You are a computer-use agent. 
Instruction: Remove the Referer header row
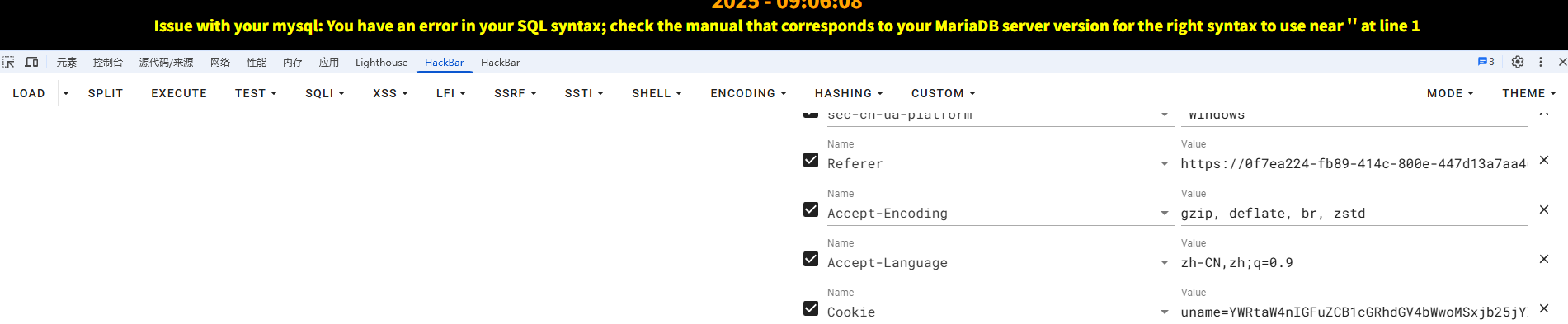pos(1544,160)
